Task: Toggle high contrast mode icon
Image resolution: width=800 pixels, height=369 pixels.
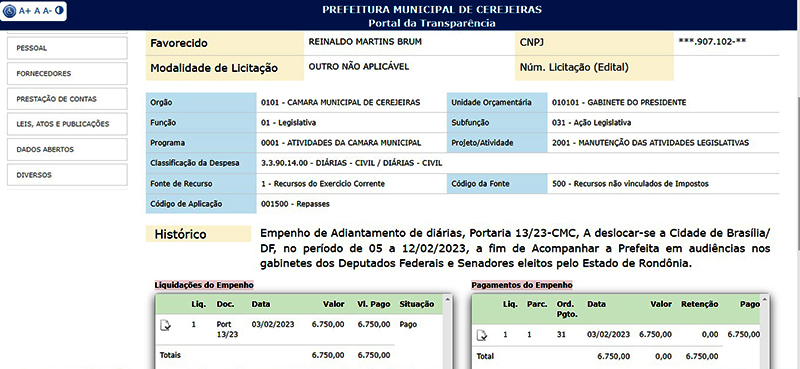Action: coord(59,10)
